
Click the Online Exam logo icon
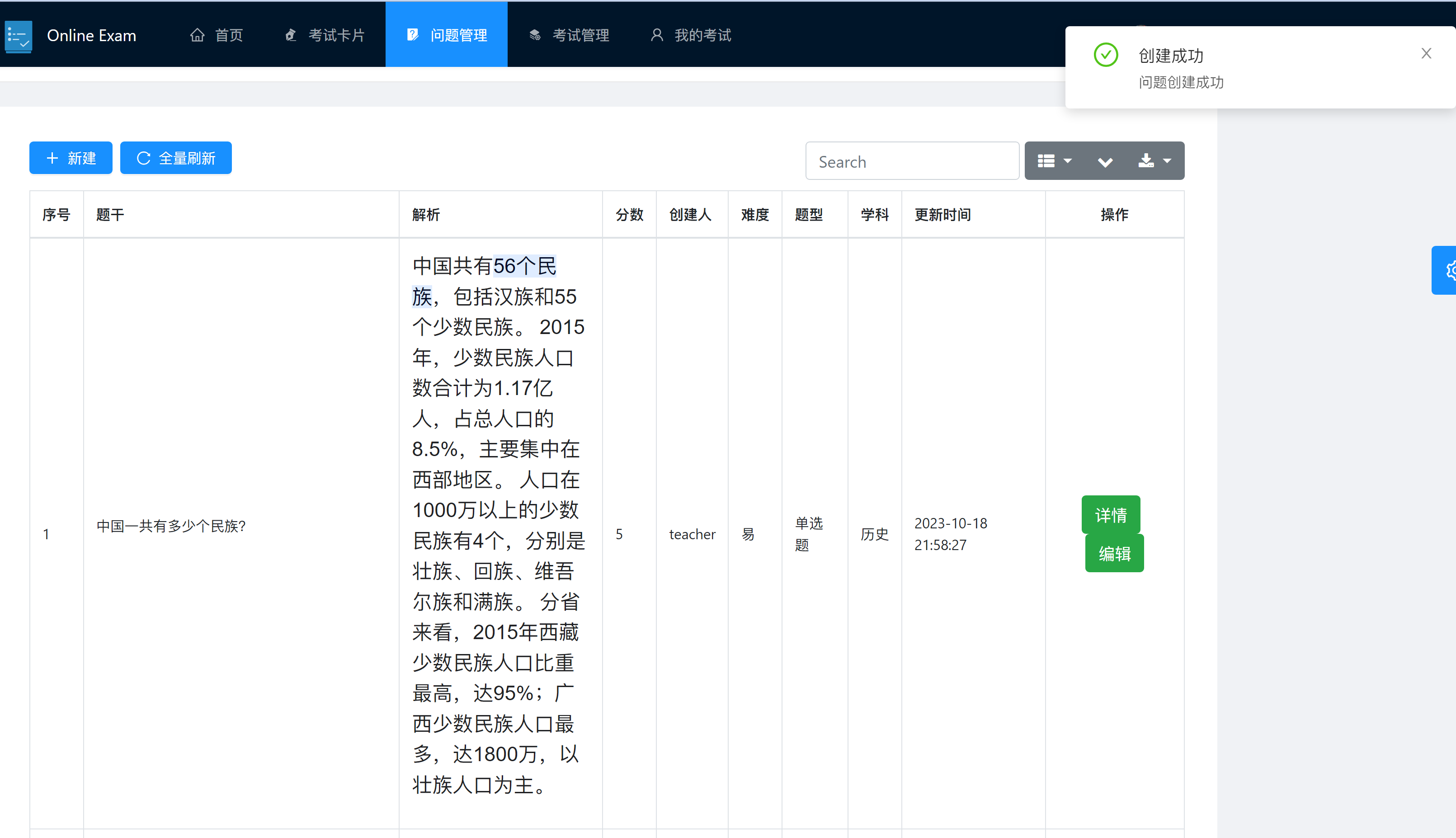[x=19, y=36]
